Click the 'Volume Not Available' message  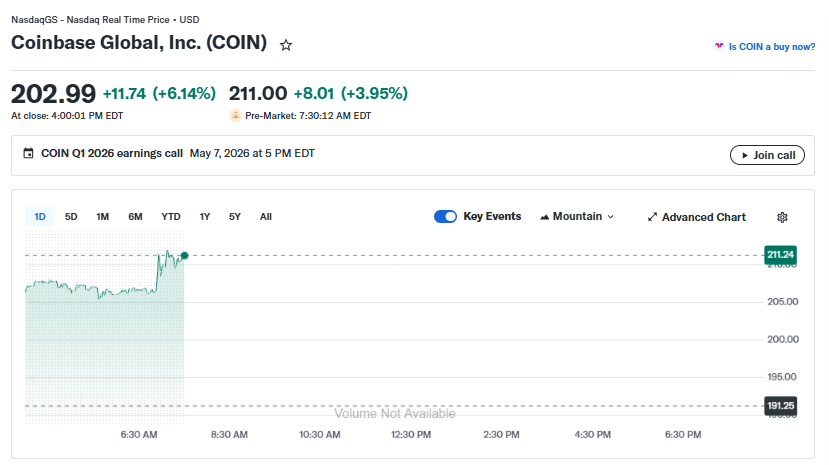(395, 413)
